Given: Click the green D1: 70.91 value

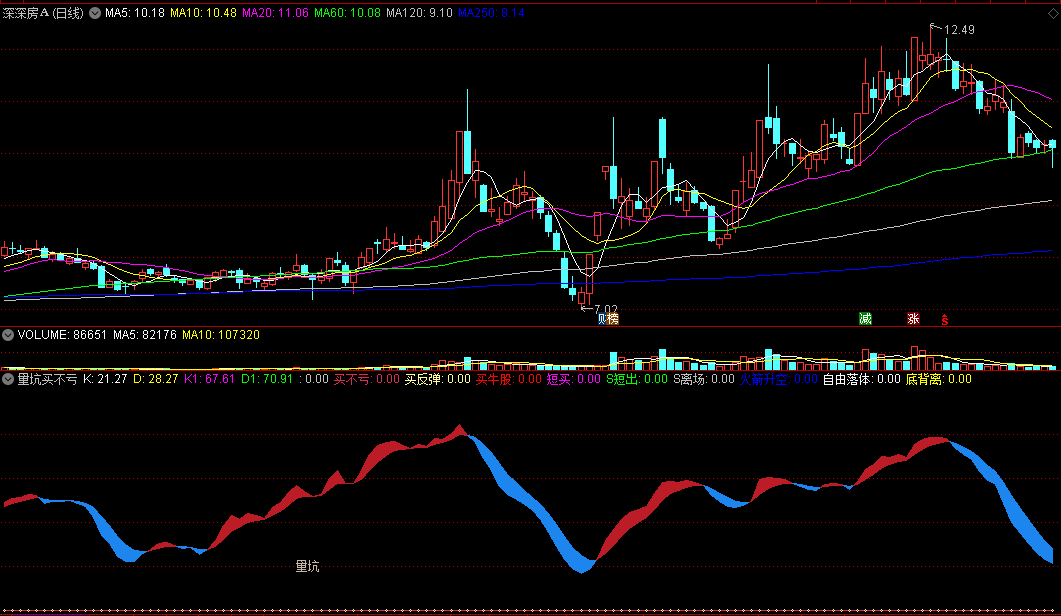Looking at the screenshot, I should pos(267,379).
